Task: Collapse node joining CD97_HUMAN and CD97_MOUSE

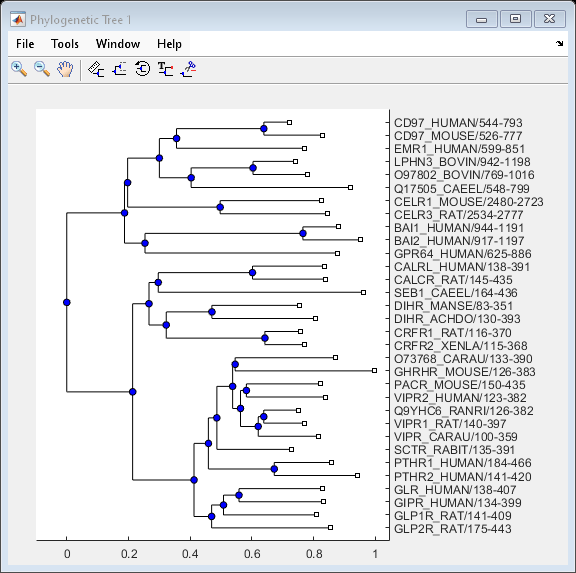Action: click(263, 129)
